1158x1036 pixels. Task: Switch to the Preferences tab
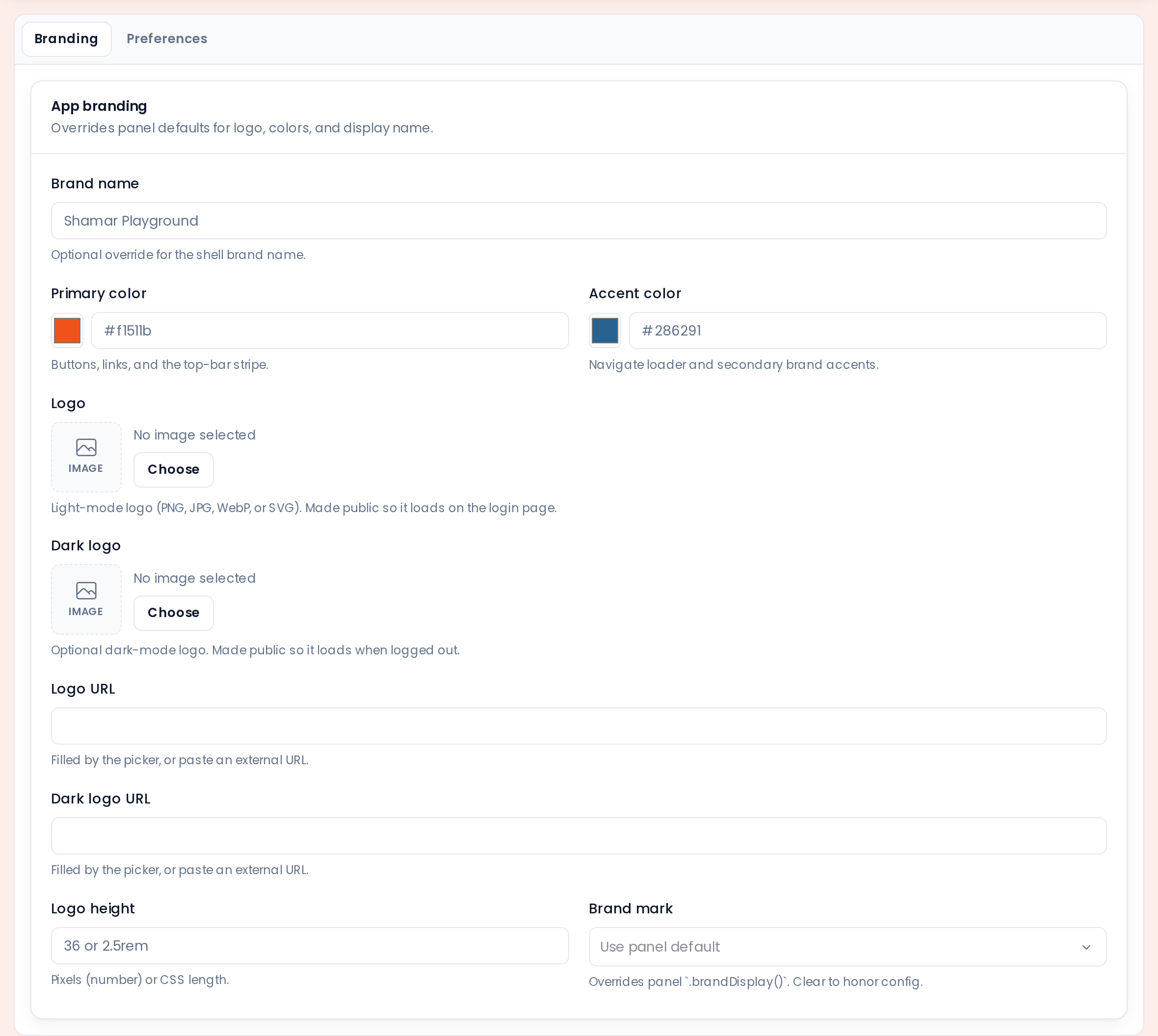pyautogui.click(x=167, y=39)
